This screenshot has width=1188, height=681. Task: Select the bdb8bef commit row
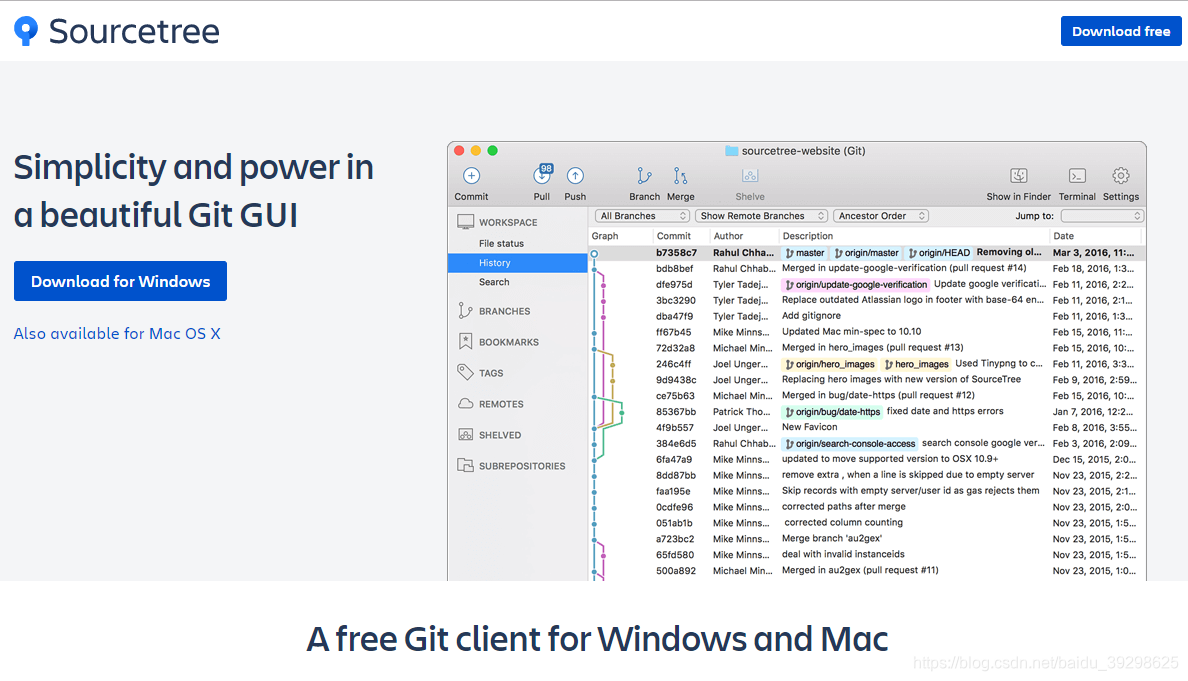[866, 268]
